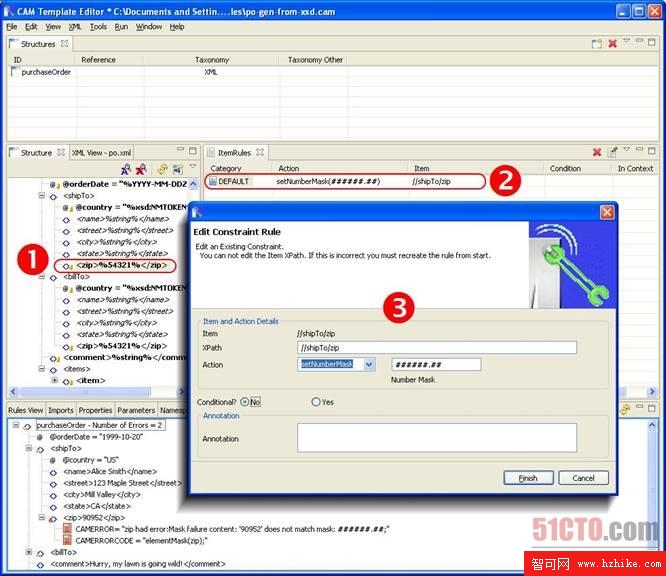Expand billTo node in results tree
The image size is (666, 576).
29,552
